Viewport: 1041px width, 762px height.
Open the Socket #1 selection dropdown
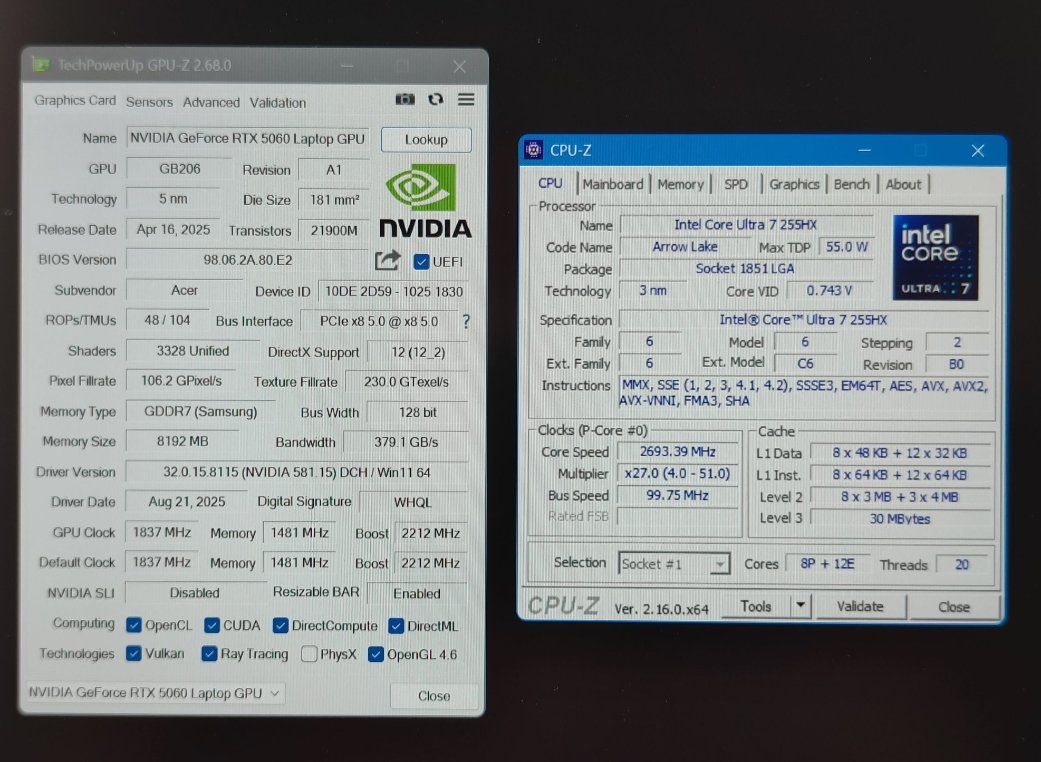[674, 564]
